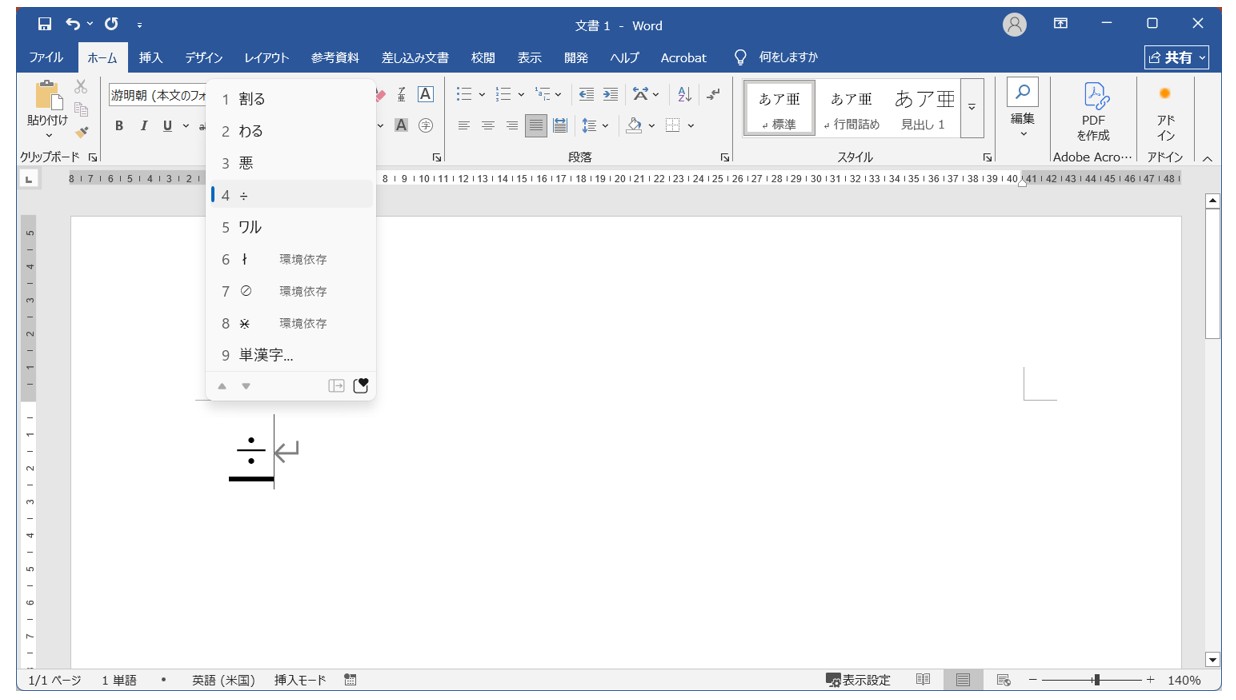This screenshot has width=1236, height=700.
Task: Toggle Italic formatting
Action: (143, 125)
